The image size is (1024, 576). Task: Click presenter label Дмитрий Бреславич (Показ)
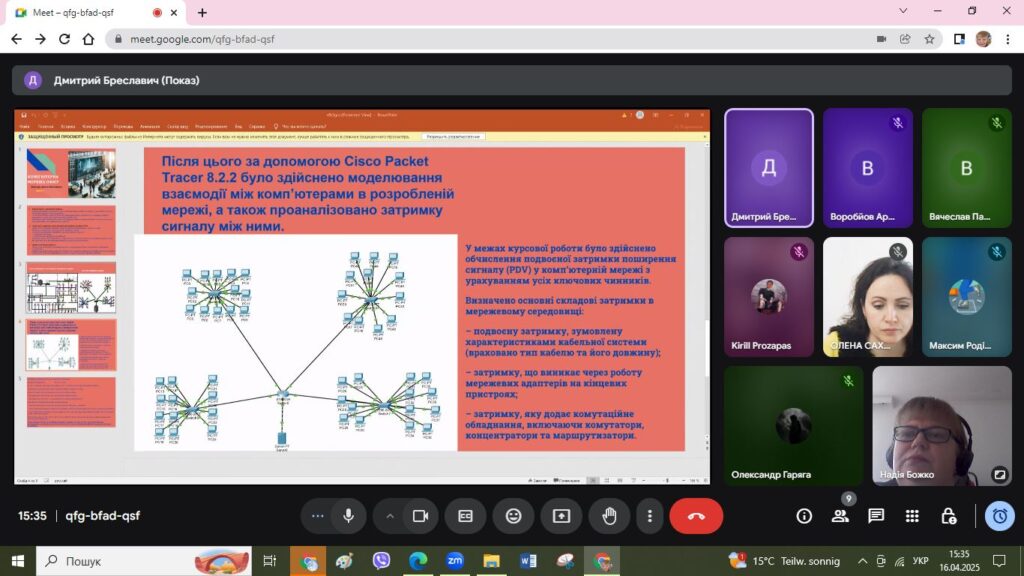[126, 80]
